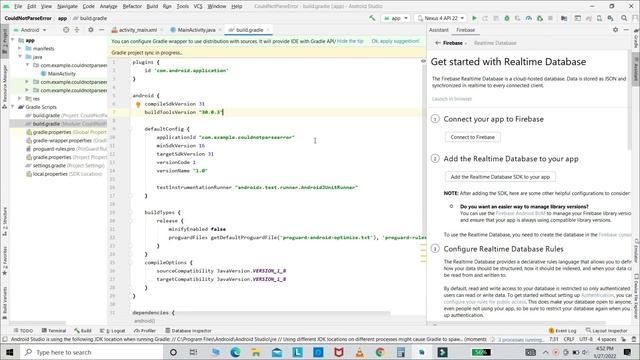Open the Android project view dropdown
The width and height of the screenshot is (640, 360).
point(30,30)
